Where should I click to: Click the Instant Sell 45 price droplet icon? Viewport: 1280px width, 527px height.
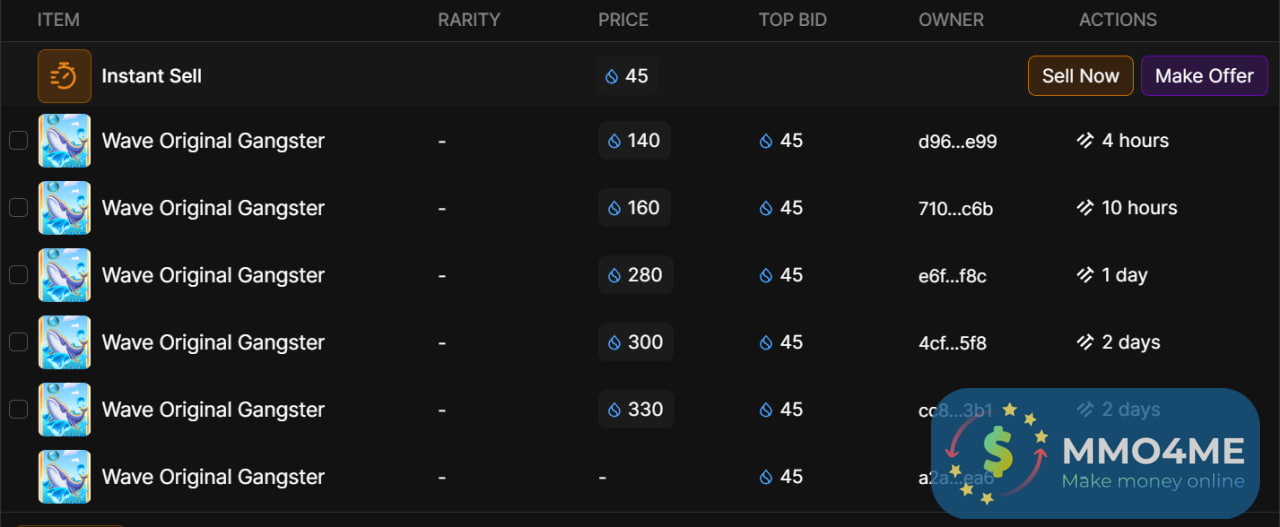click(x=612, y=76)
